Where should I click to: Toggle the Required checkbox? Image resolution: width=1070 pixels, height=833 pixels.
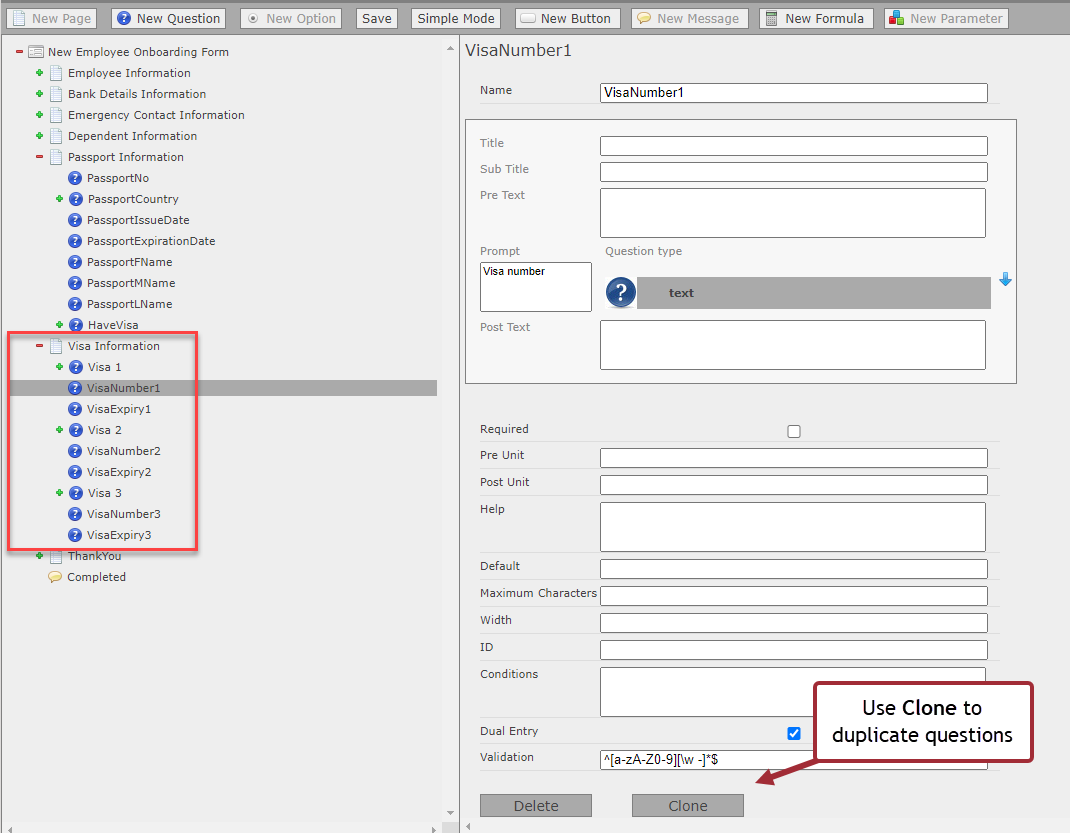[794, 432]
